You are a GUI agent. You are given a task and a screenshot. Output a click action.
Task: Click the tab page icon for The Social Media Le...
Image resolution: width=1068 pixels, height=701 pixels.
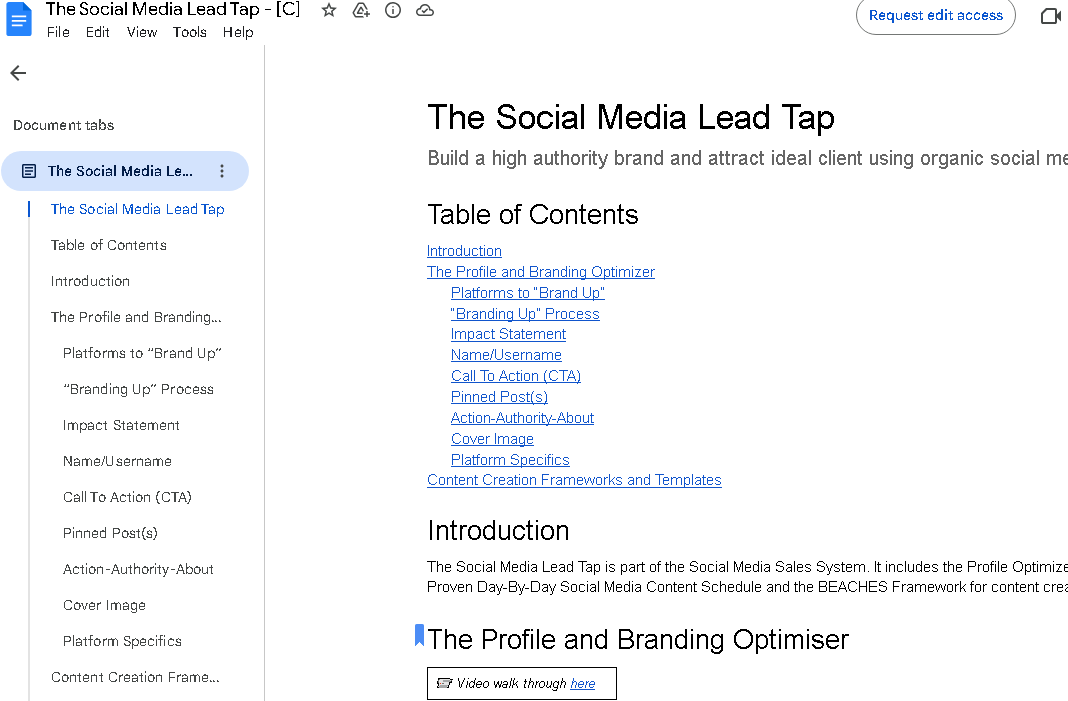[29, 171]
